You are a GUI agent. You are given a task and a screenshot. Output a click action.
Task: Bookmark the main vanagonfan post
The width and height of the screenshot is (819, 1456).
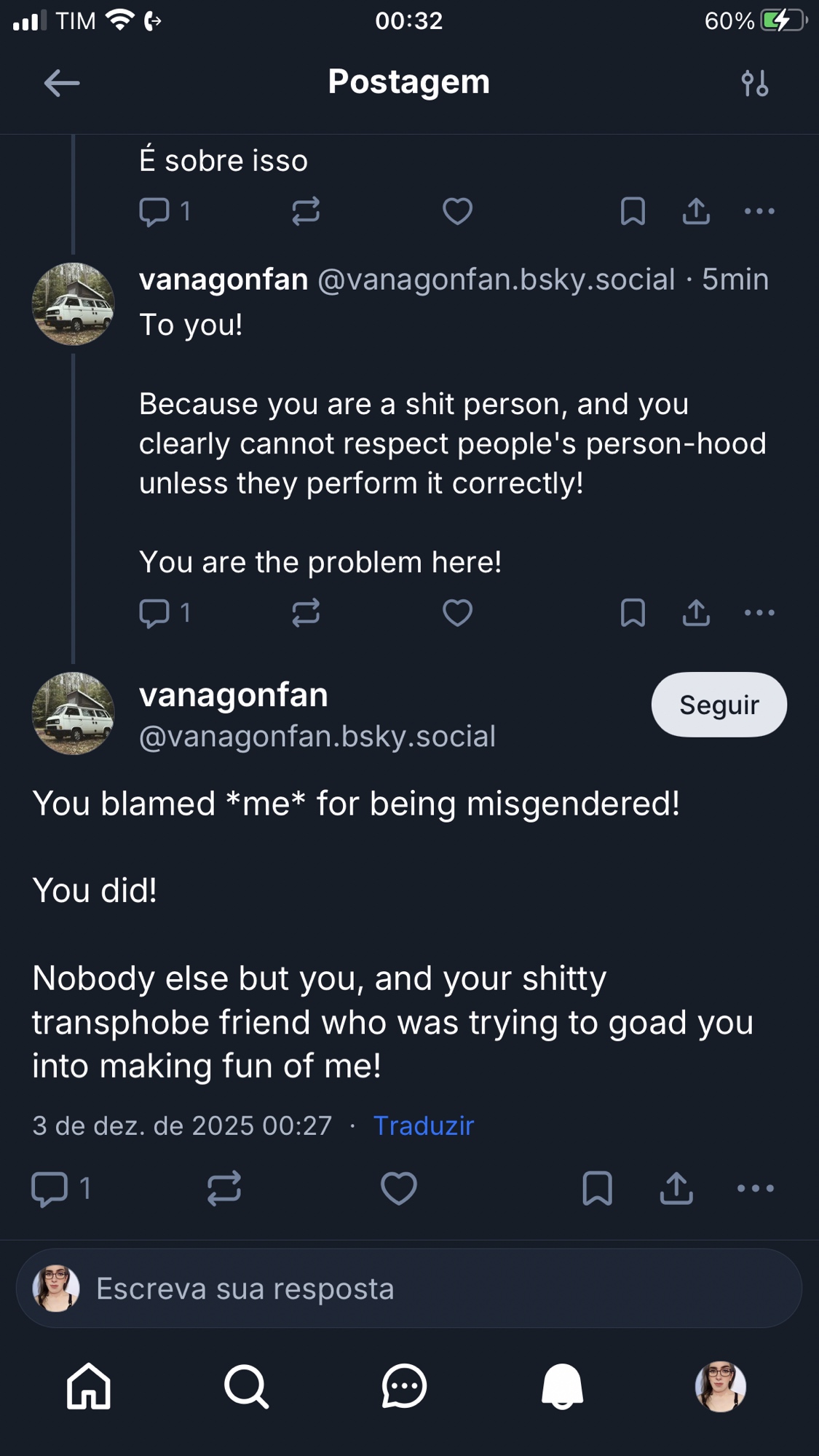(597, 1189)
